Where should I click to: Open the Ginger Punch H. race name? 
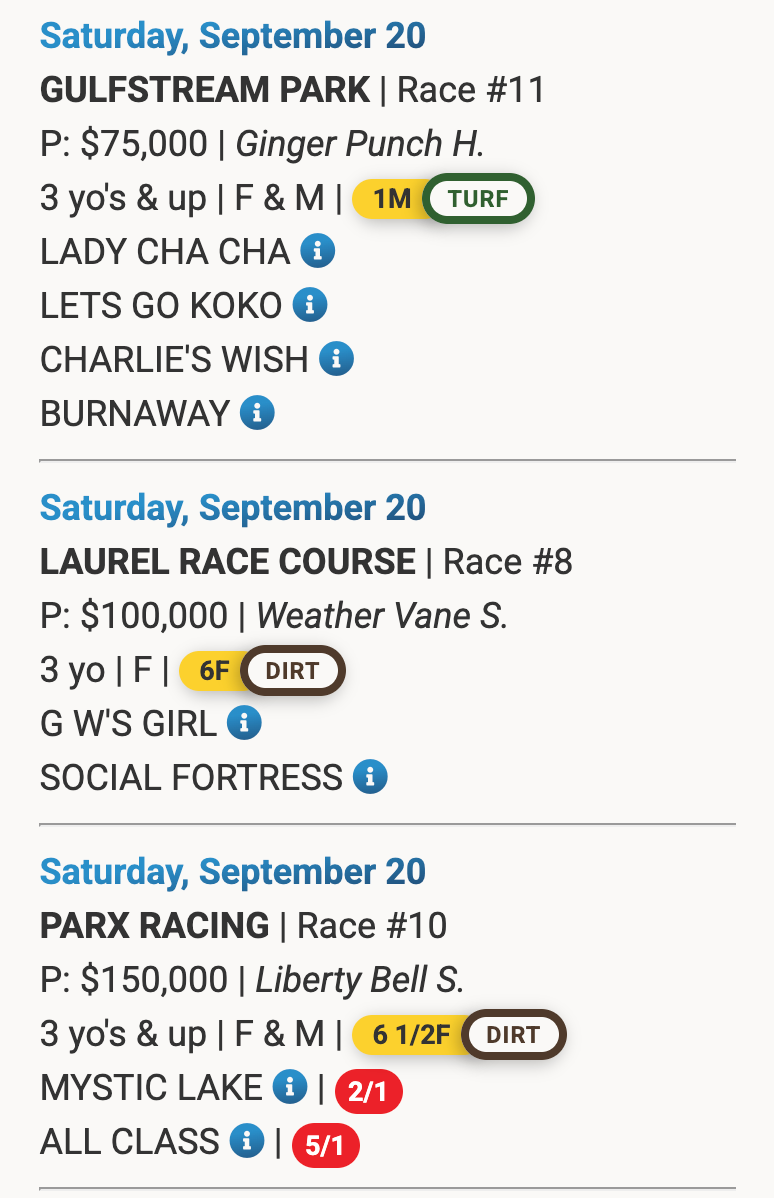(x=360, y=144)
